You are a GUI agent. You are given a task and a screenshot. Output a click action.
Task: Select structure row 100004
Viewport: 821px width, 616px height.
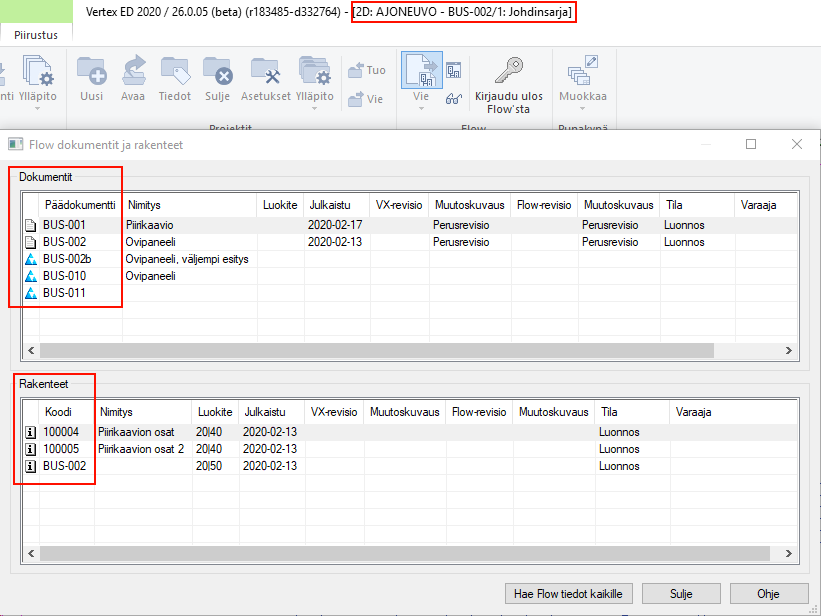click(x=63, y=432)
